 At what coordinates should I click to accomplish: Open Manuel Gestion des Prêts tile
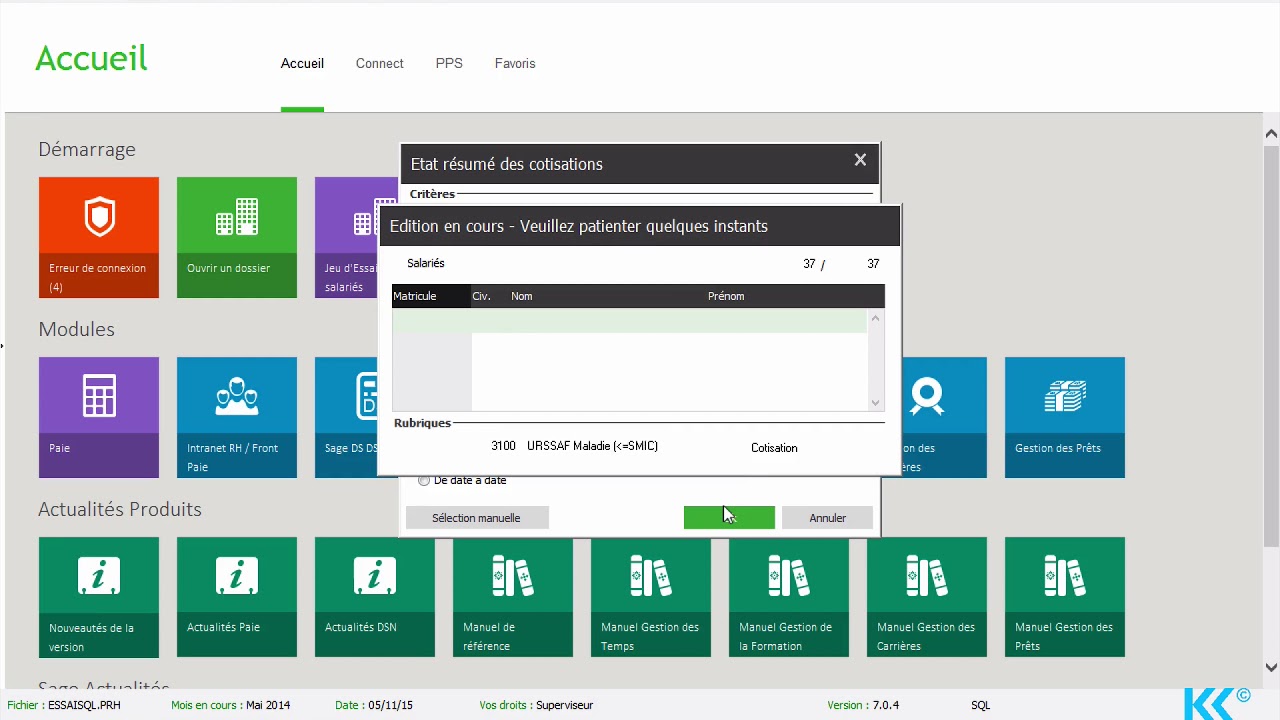pos(1064,597)
